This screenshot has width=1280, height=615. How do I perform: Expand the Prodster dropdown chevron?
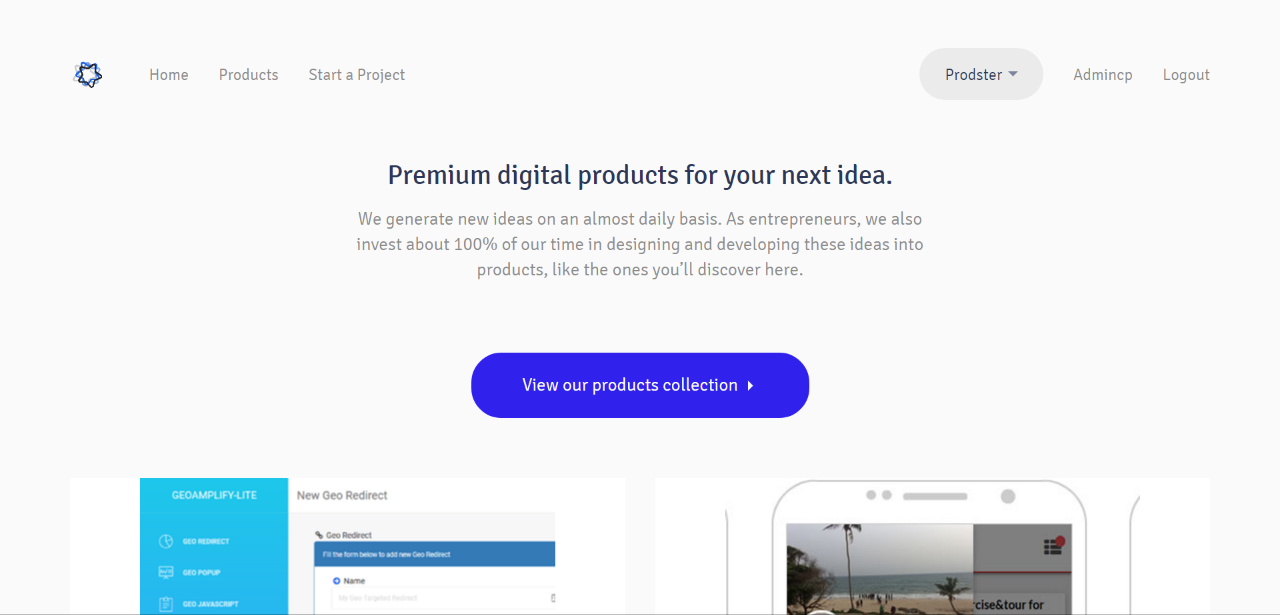(x=1013, y=74)
